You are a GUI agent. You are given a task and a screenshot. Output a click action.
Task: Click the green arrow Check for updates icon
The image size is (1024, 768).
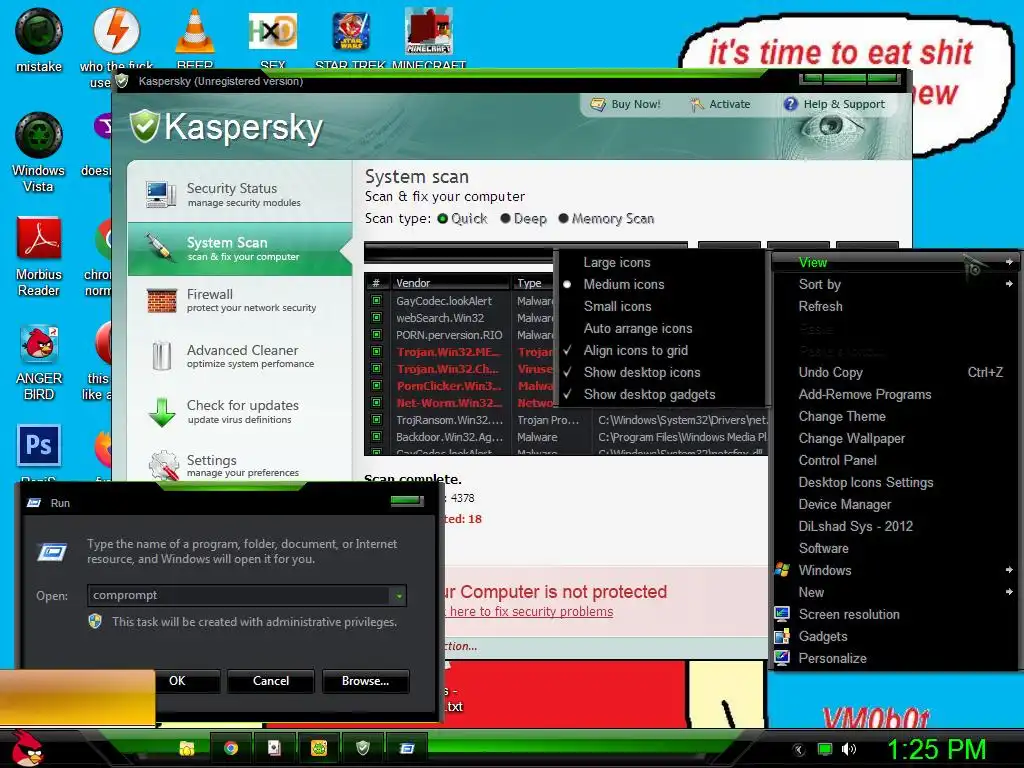[162, 411]
